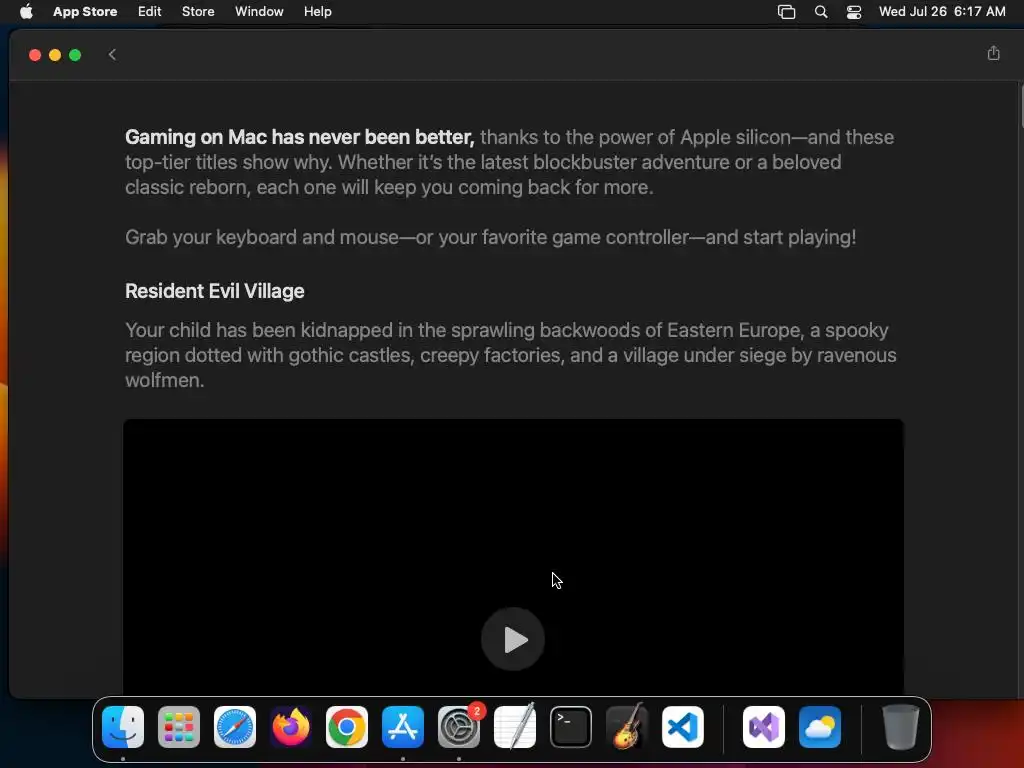This screenshot has width=1024, height=768.
Task: Open the Weather app in Dock
Action: (820, 727)
